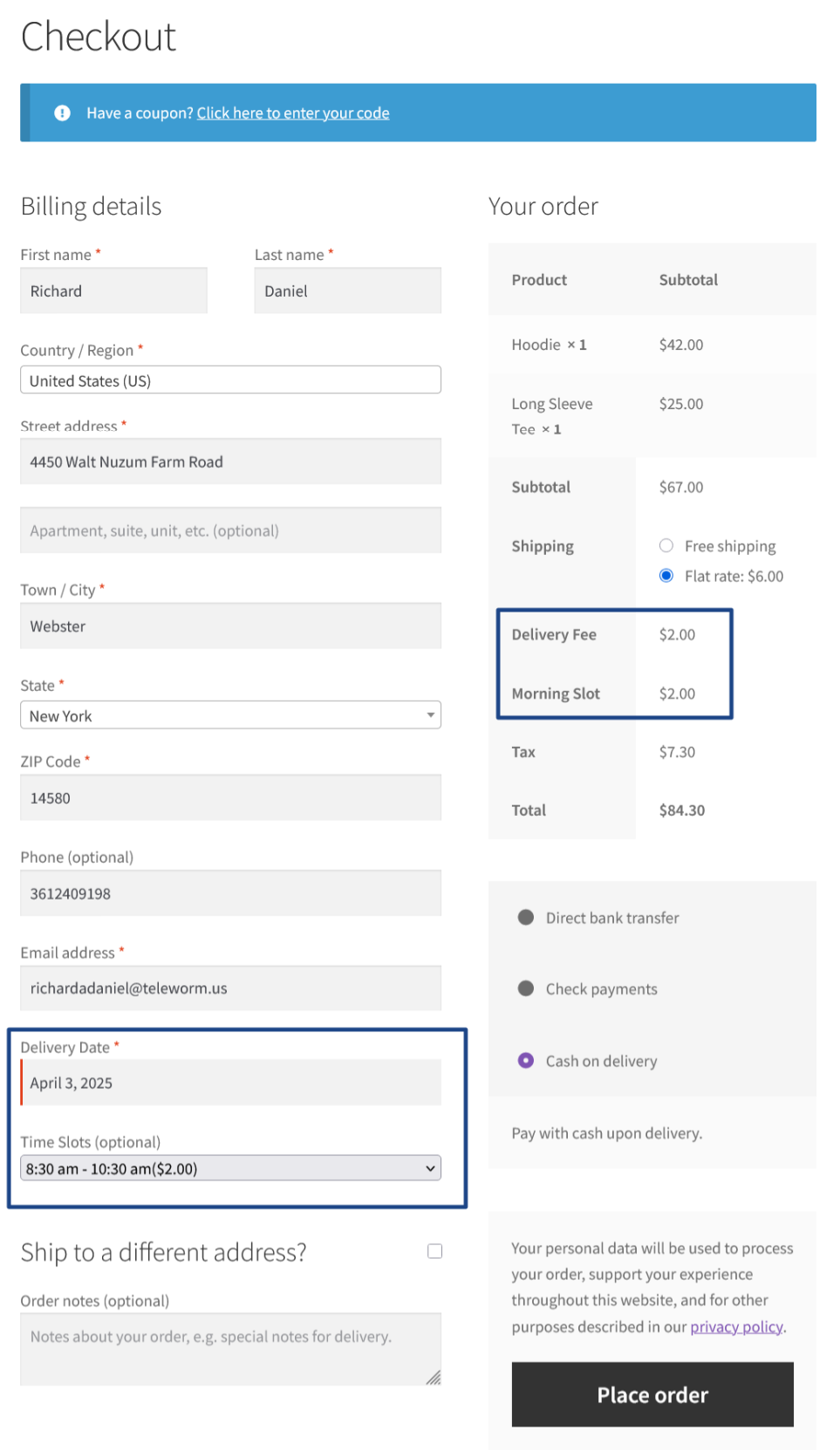
Task: Select the Free shipping option
Action: [666, 545]
